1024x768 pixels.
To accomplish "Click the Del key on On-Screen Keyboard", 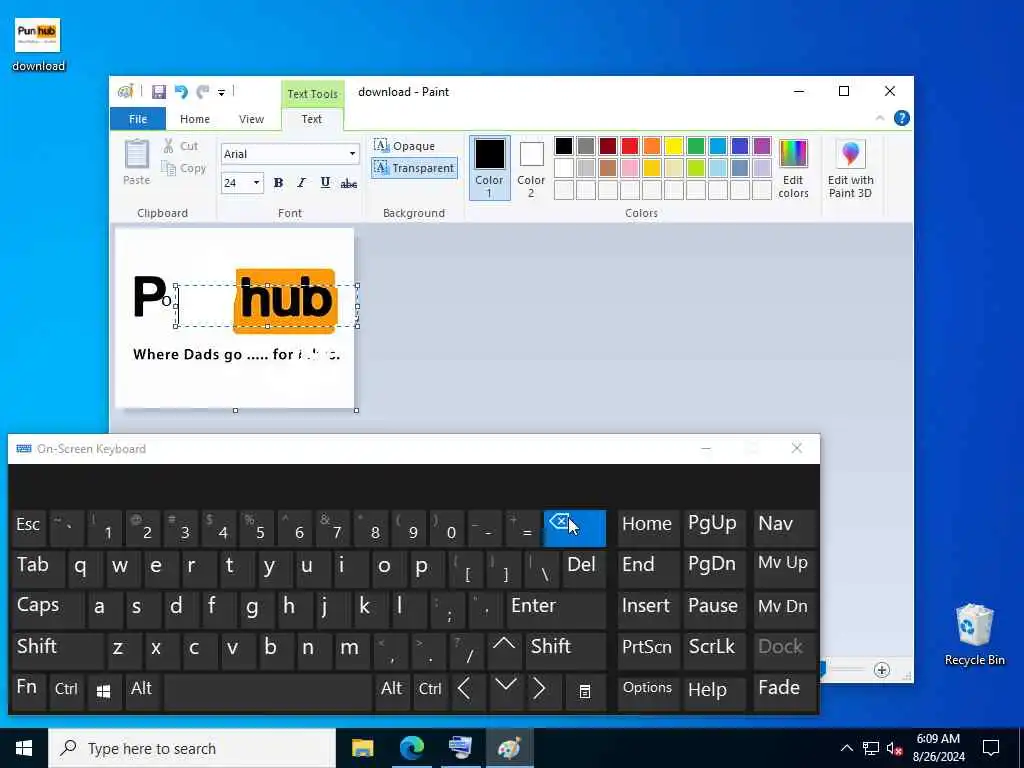I will 584,568.
